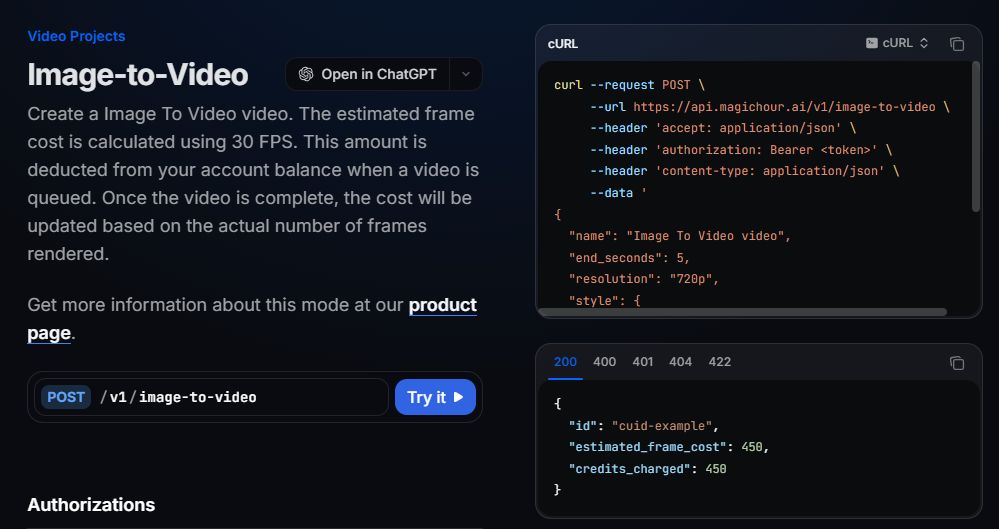Switch to the 200 response tab
This screenshot has height=529, width=999.
565,362
